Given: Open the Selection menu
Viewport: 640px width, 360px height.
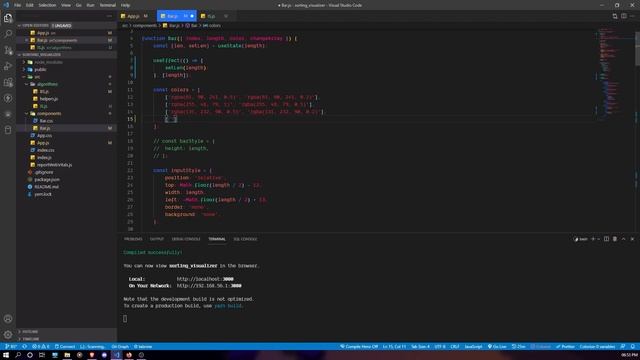Looking at the screenshot, I should click(47, 5).
